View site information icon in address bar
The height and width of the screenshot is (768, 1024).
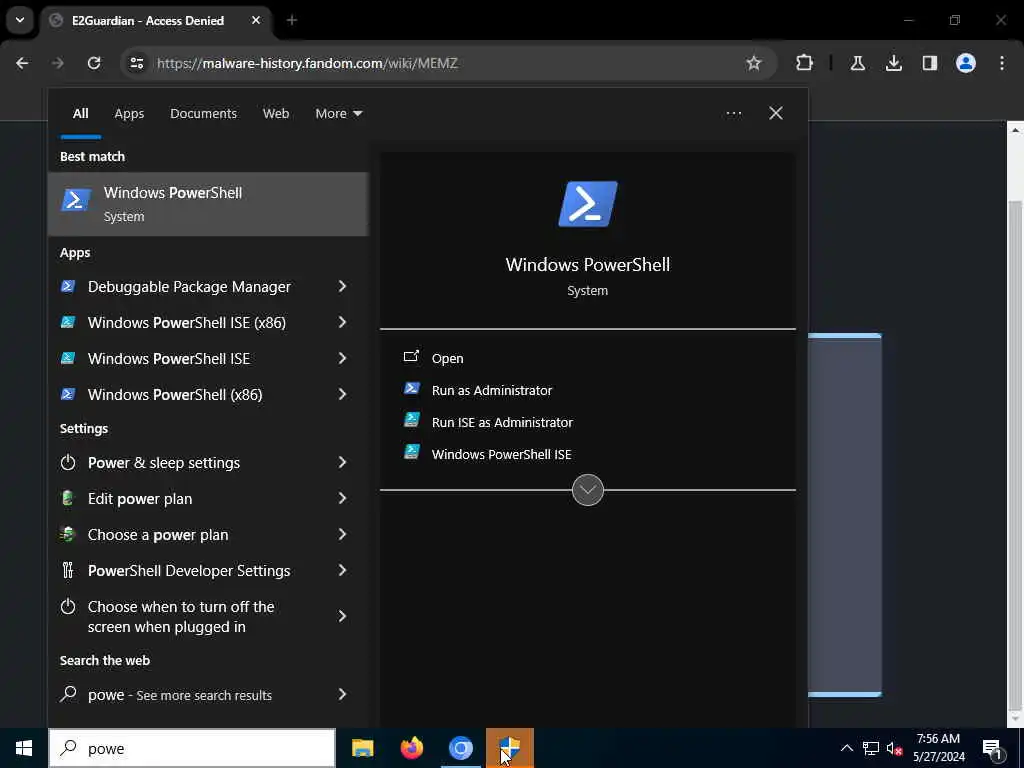(x=136, y=63)
